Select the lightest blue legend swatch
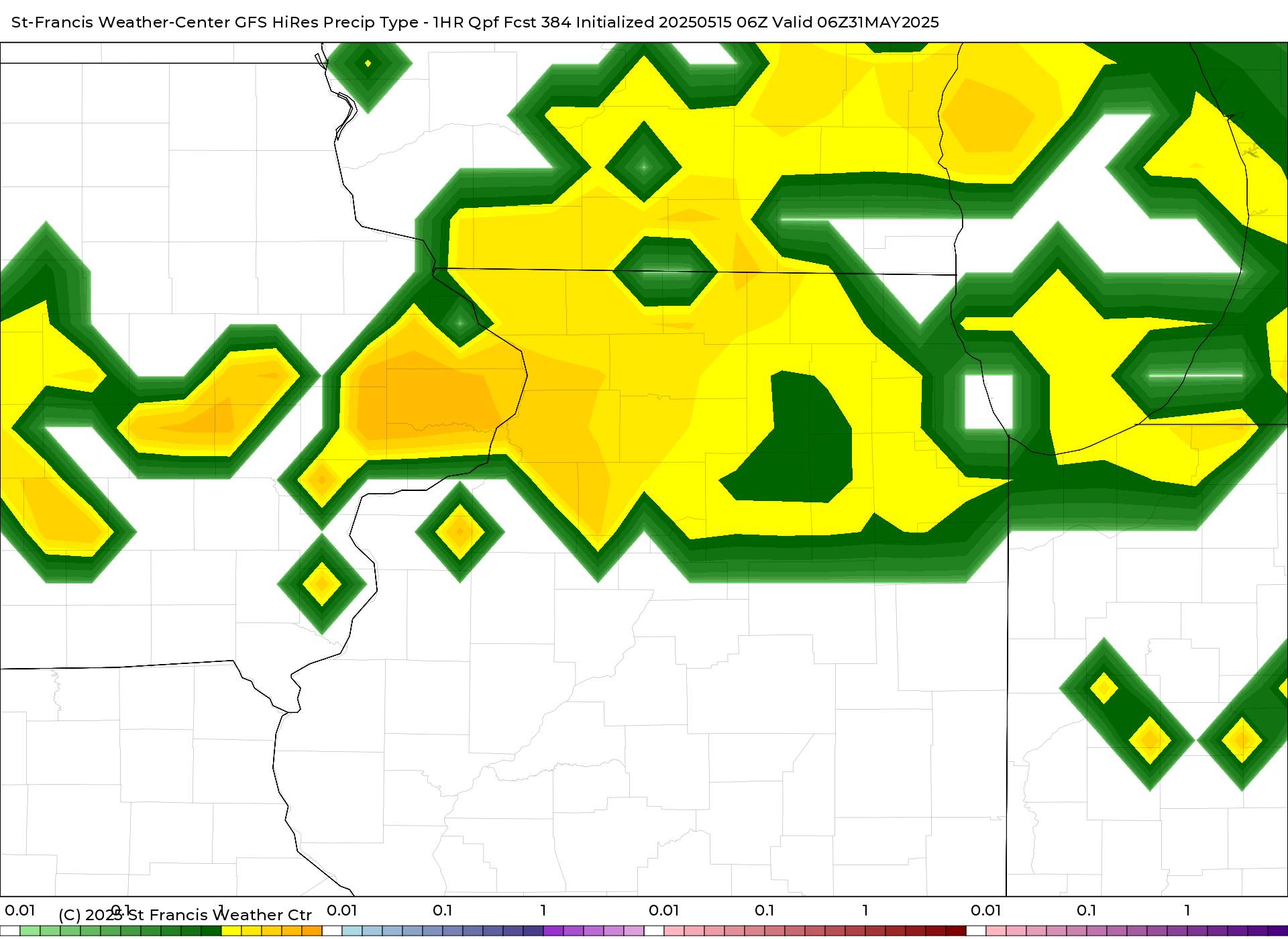1288x939 pixels. (x=352, y=931)
